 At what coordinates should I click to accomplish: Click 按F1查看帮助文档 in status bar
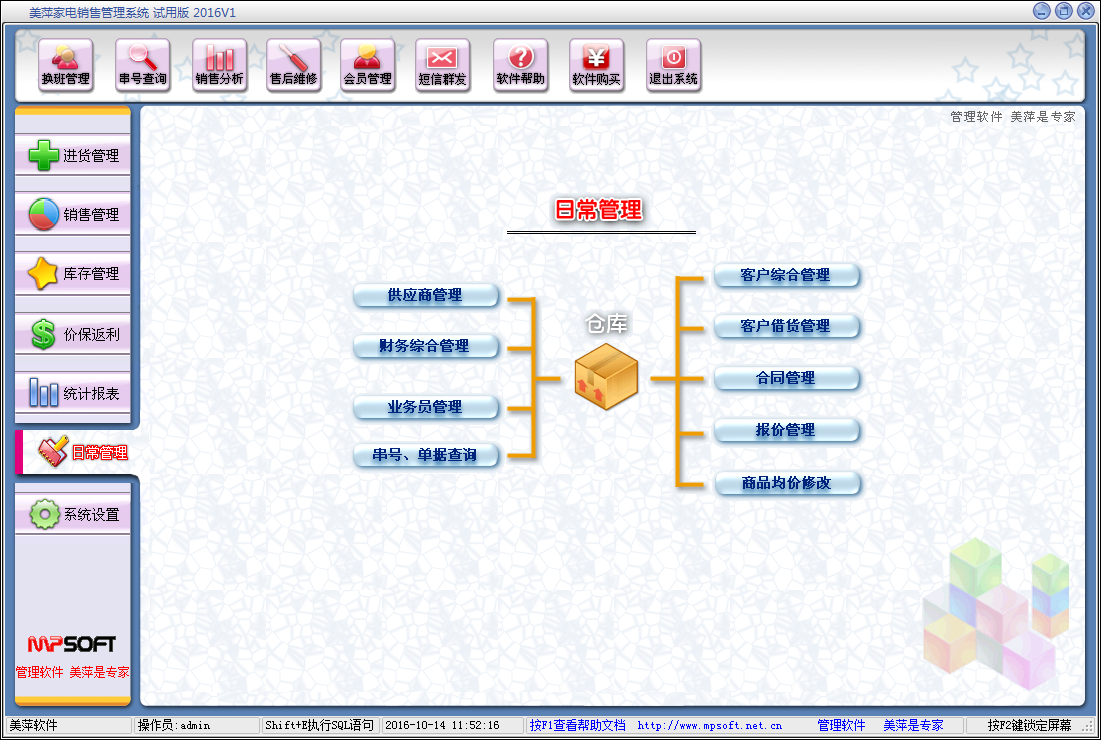[x=577, y=726]
